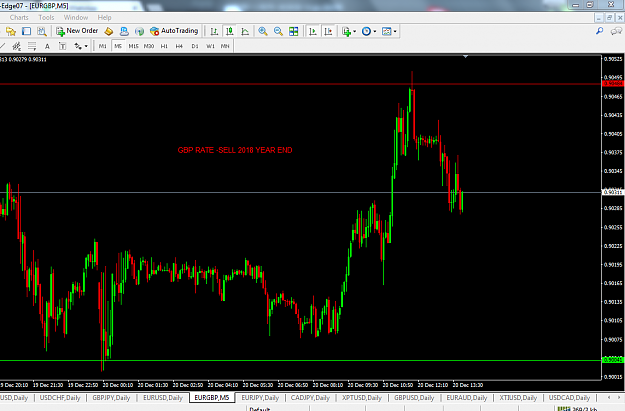Select the EURGBP,M5 chart tab

(212, 398)
